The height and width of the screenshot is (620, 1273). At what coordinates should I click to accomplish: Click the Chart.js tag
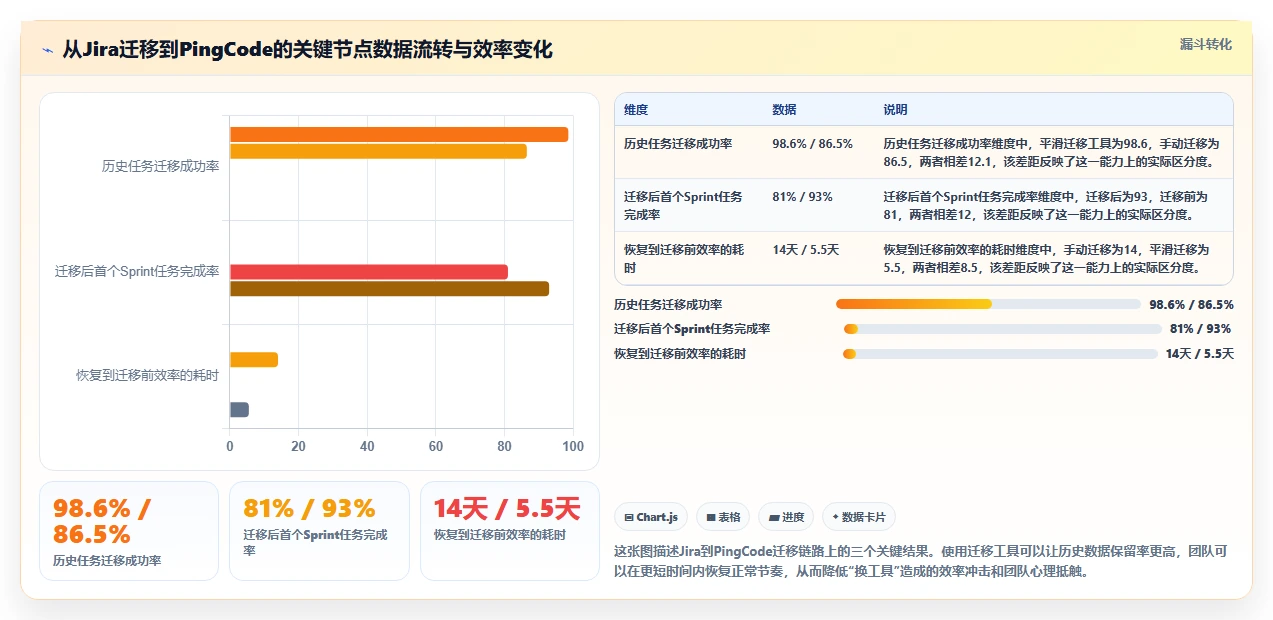point(651,517)
